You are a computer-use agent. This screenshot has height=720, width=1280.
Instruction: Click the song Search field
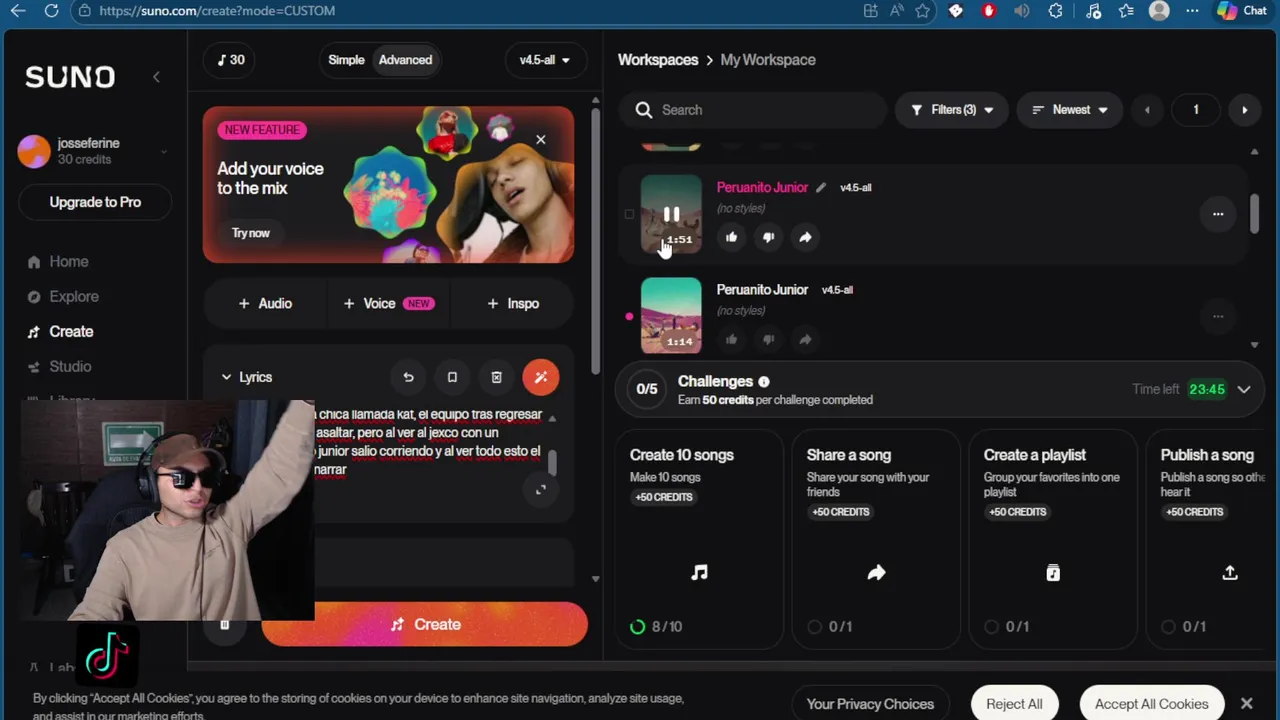[752, 110]
